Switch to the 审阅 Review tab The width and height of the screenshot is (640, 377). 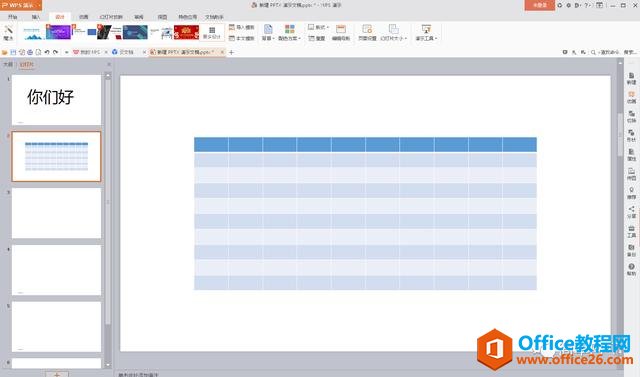[139, 17]
